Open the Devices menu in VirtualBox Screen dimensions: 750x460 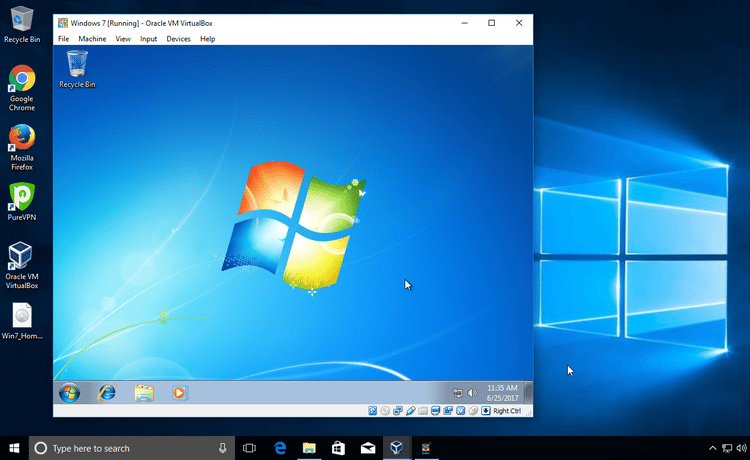[178, 39]
